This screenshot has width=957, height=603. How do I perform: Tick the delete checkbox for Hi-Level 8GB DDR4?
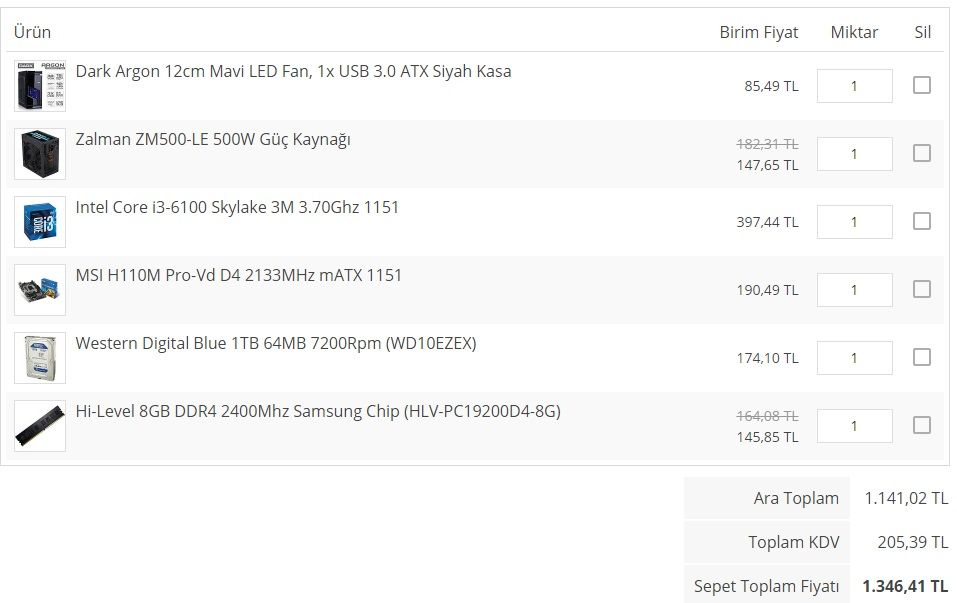(x=921, y=425)
